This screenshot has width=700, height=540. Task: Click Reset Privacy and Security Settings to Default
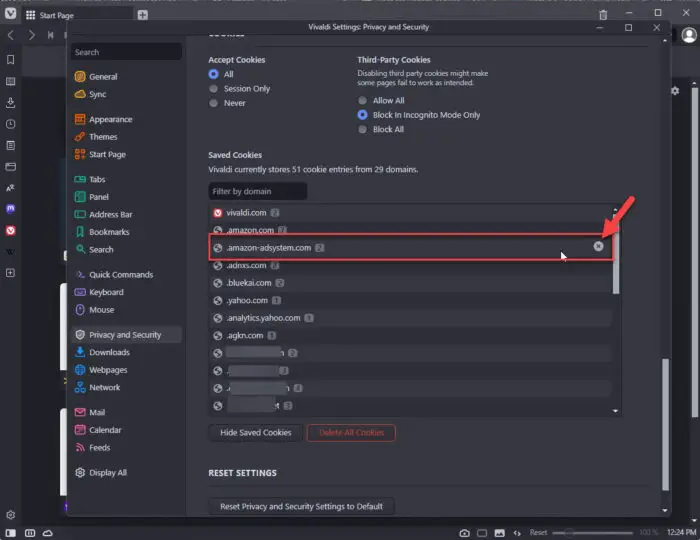(301, 507)
